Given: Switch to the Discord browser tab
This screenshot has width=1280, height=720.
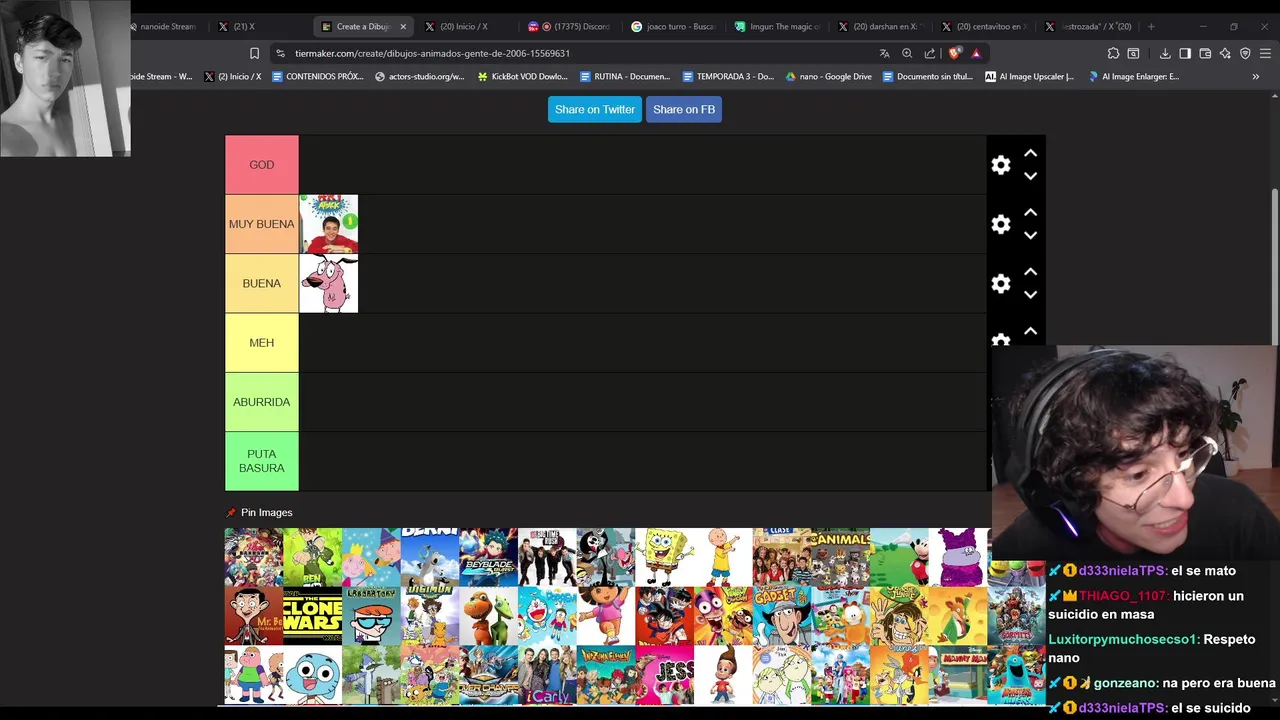Looking at the screenshot, I should click(x=568, y=26).
